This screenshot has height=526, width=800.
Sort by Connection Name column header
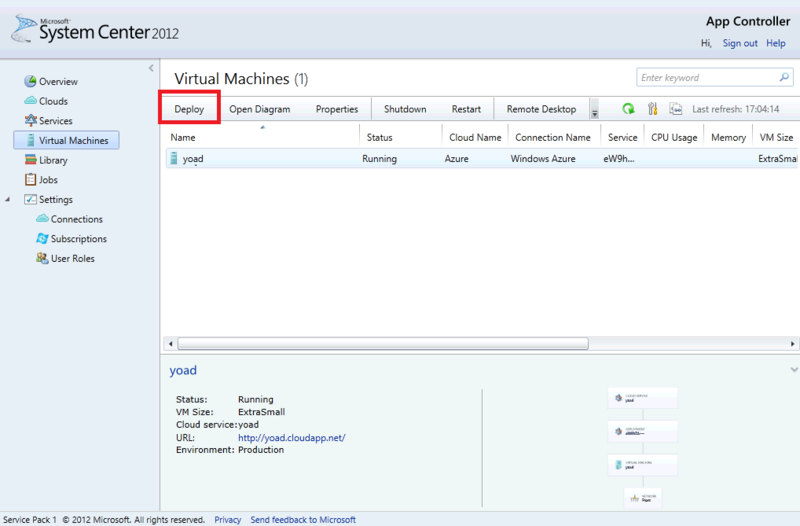[553, 137]
